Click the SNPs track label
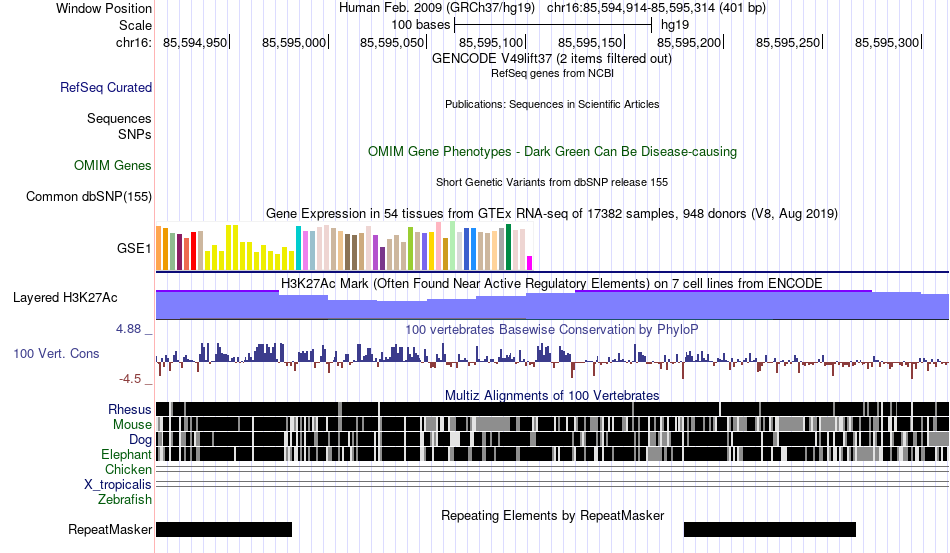The image size is (950, 553). click(x=135, y=134)
